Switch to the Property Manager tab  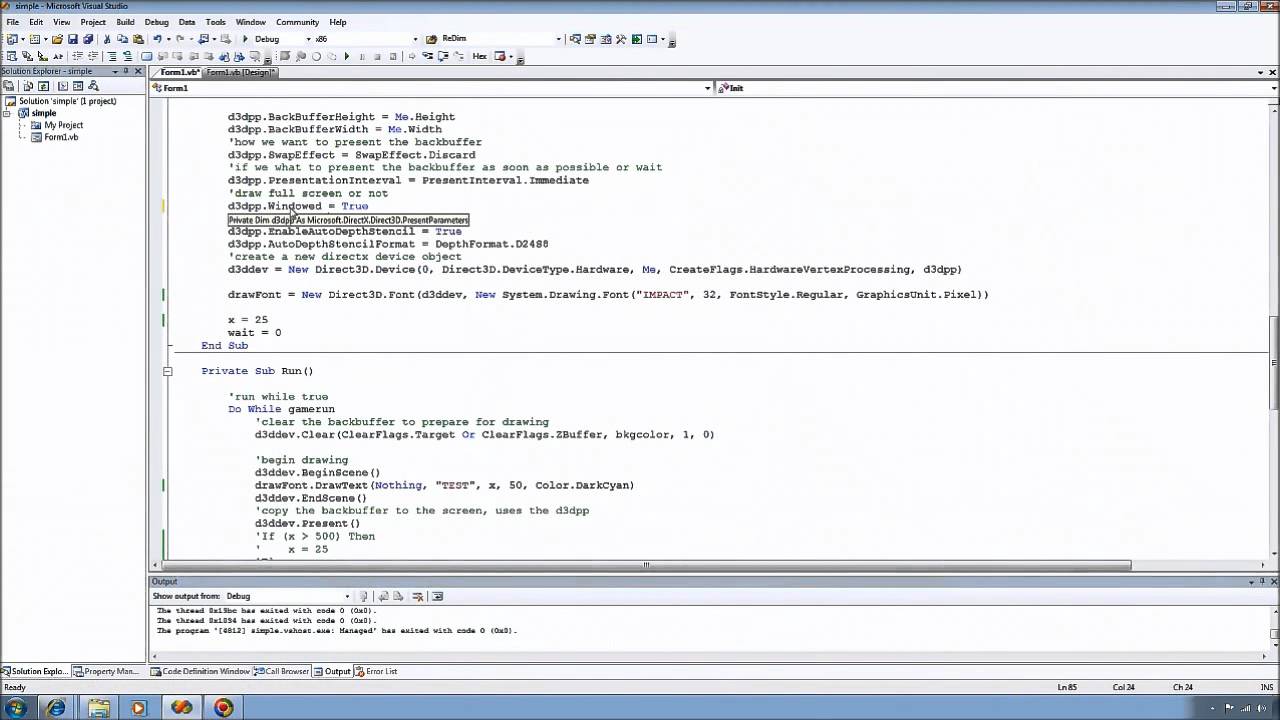pos(107,671)
